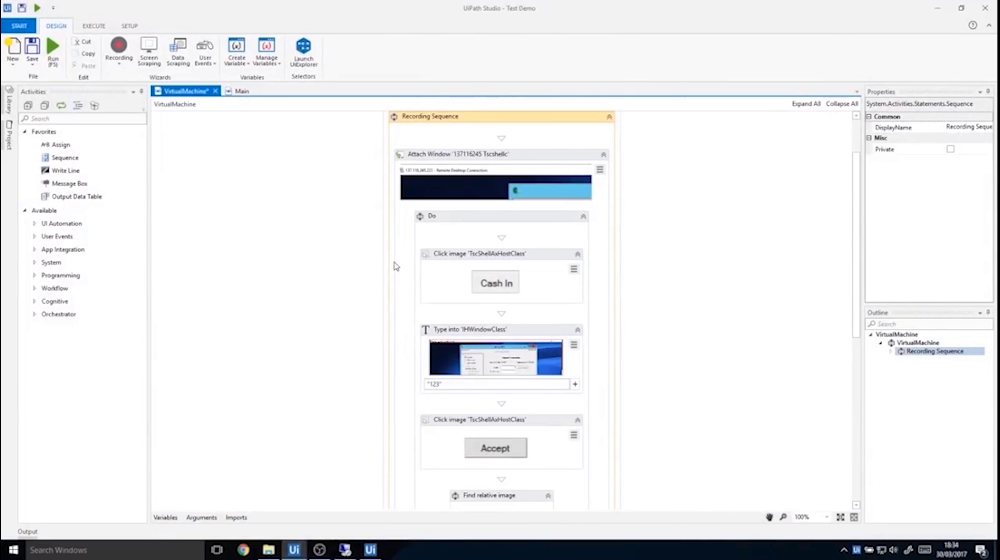The image size is (1000, 560).
Task: Toggle the Private checkbox in Properties
Action: click(x=950, y=149)
